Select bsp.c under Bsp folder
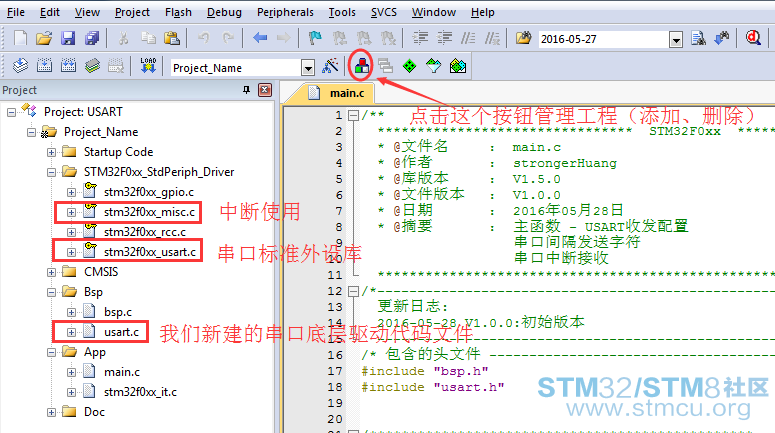This screenshot has height=433, width=775. (x=118, y=312)
